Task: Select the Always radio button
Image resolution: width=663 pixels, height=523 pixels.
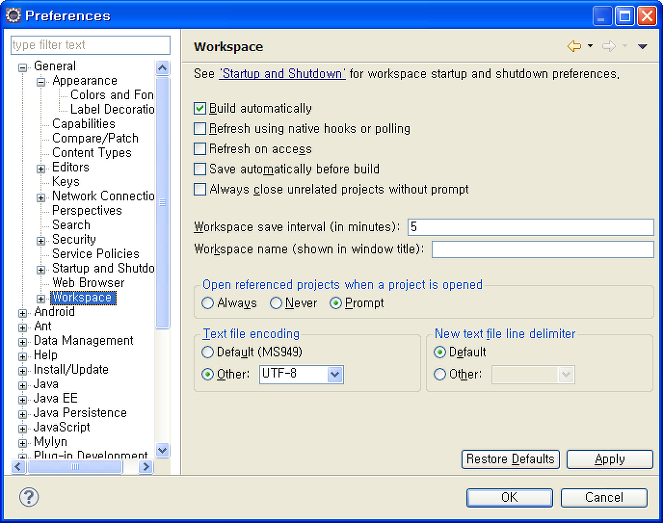Action: click(208, 303)
